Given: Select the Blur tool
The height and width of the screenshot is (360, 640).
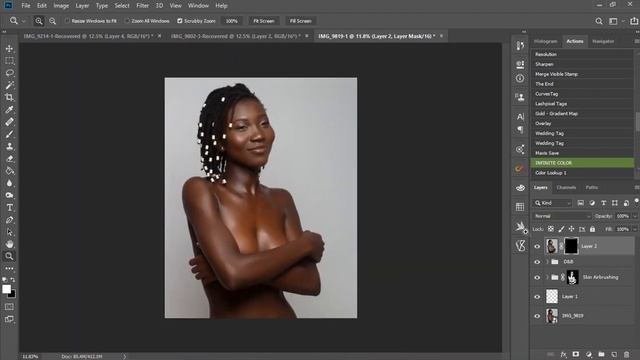Looking at the screenshot, I should pyautogui.click(x=9, y=183).
